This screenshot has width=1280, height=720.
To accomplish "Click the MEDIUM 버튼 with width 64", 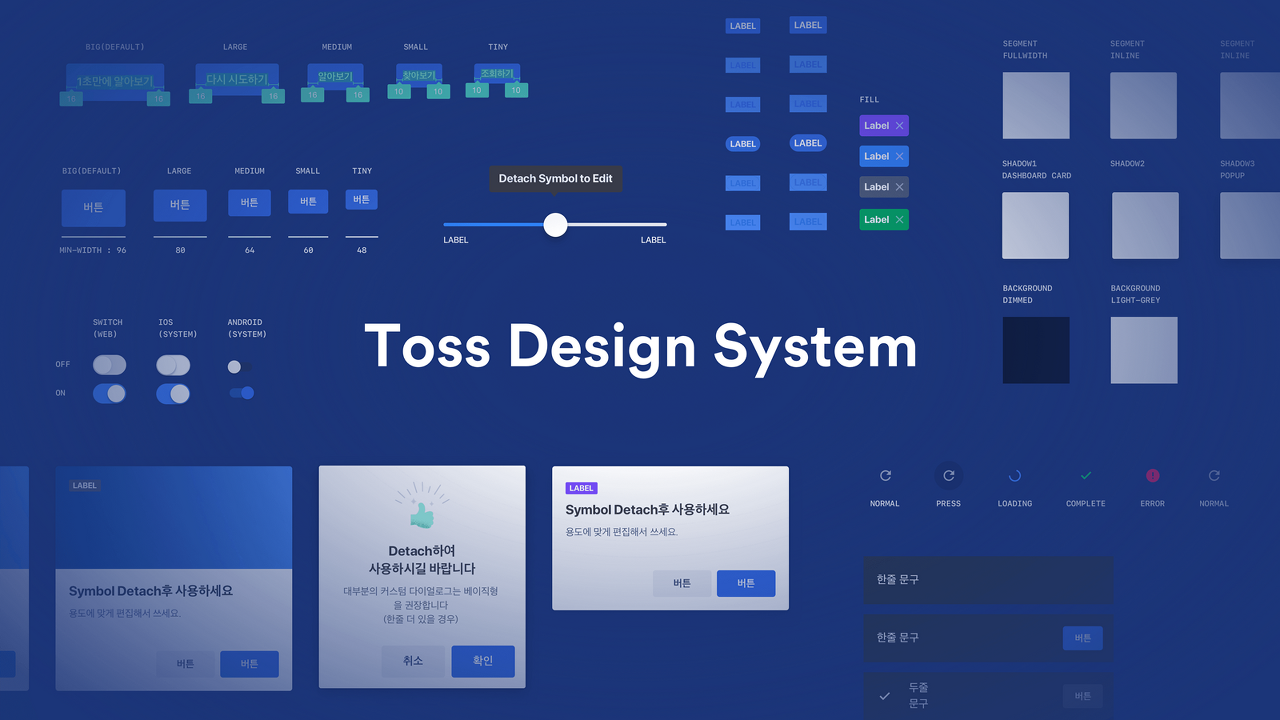I will [x=249, y=203].
